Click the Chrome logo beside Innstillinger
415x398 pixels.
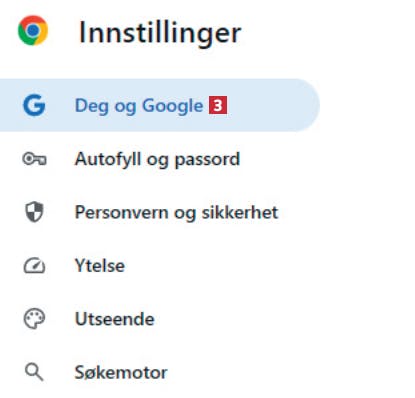click(x=33, y=30)
